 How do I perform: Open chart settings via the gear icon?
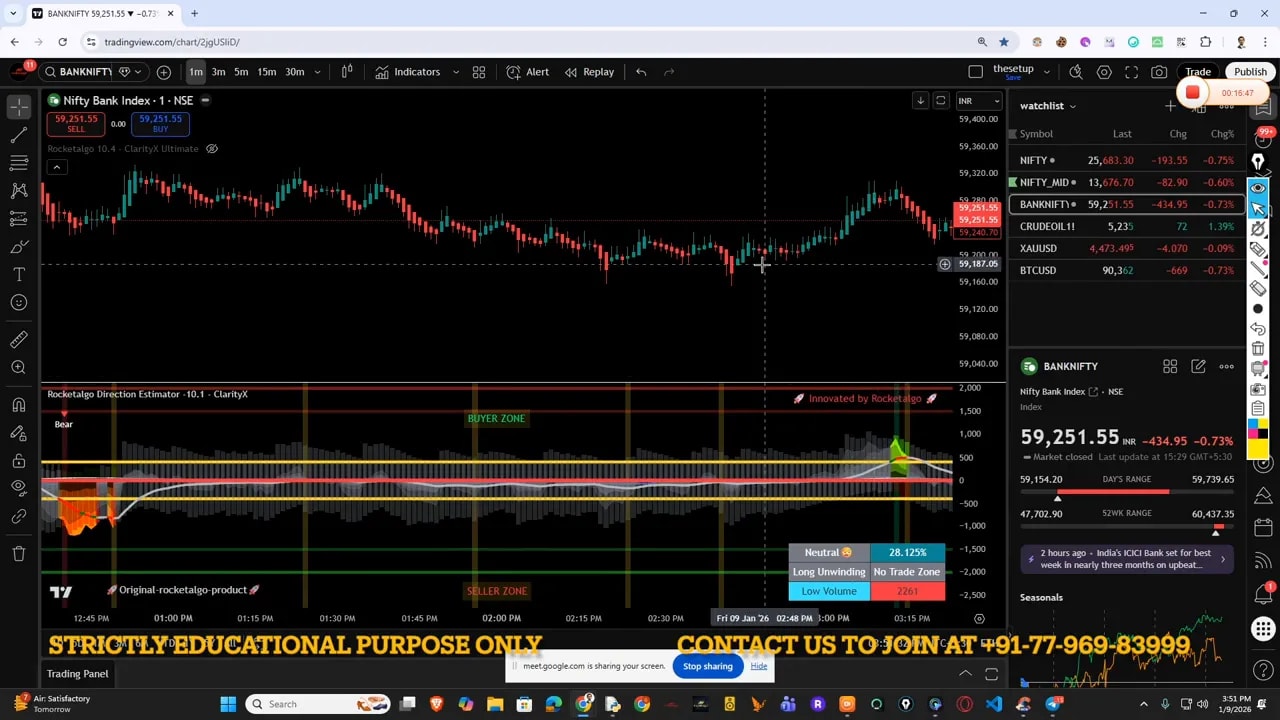pyautogui.click(x=1104, y=72)
